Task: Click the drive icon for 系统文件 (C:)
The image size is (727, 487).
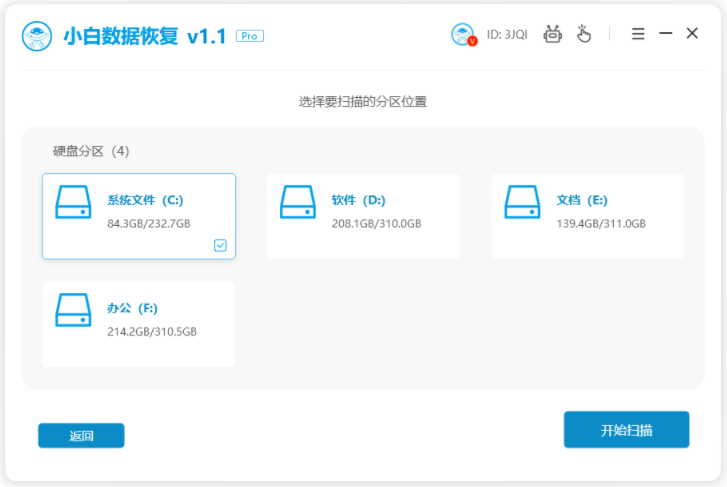Action: pyautogui.click(x=73, y=202)
